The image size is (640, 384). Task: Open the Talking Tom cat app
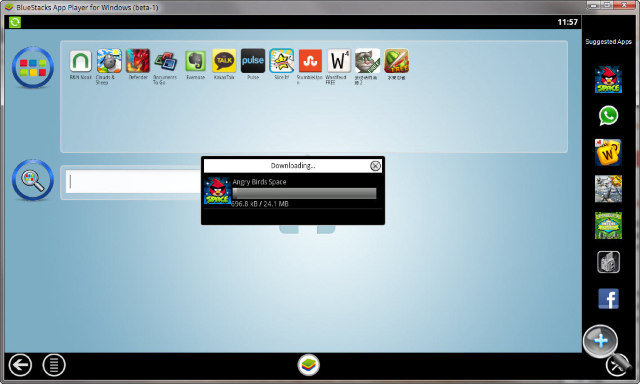pyautogui.click(x=367, y=61)
